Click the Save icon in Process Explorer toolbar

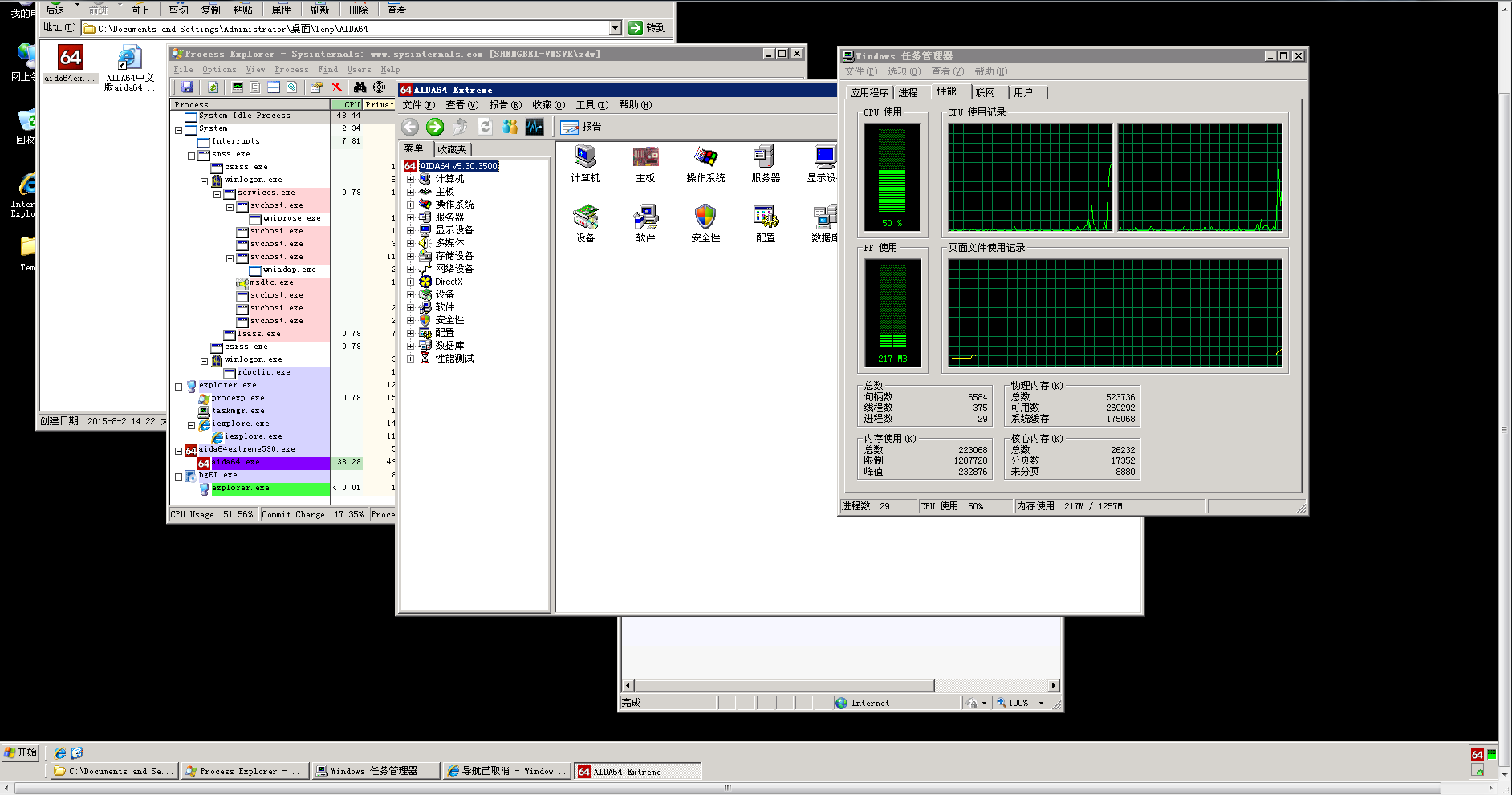click(x=187, y=87)
